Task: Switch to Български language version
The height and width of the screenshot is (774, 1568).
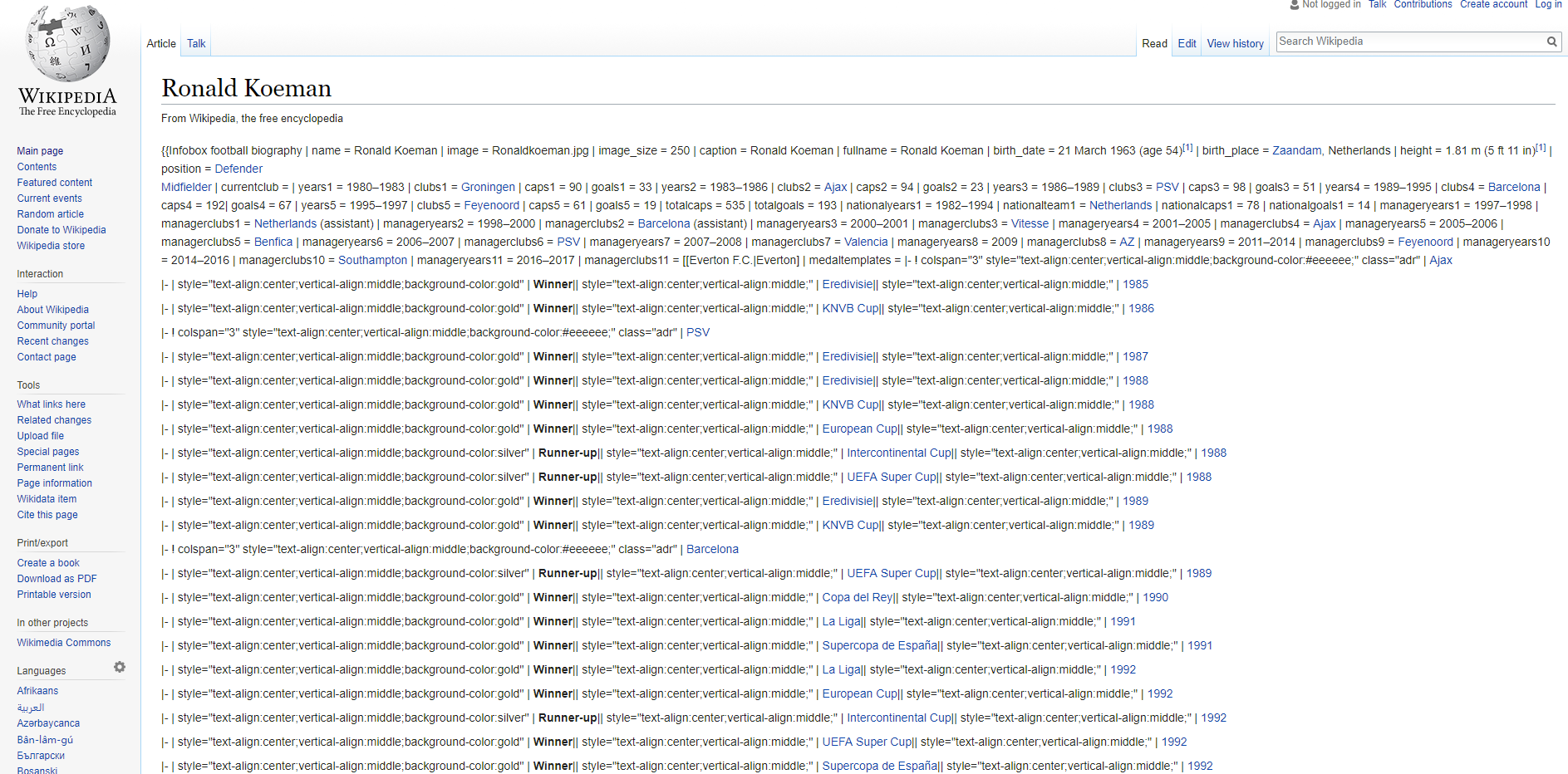Action: click(41, 756)
